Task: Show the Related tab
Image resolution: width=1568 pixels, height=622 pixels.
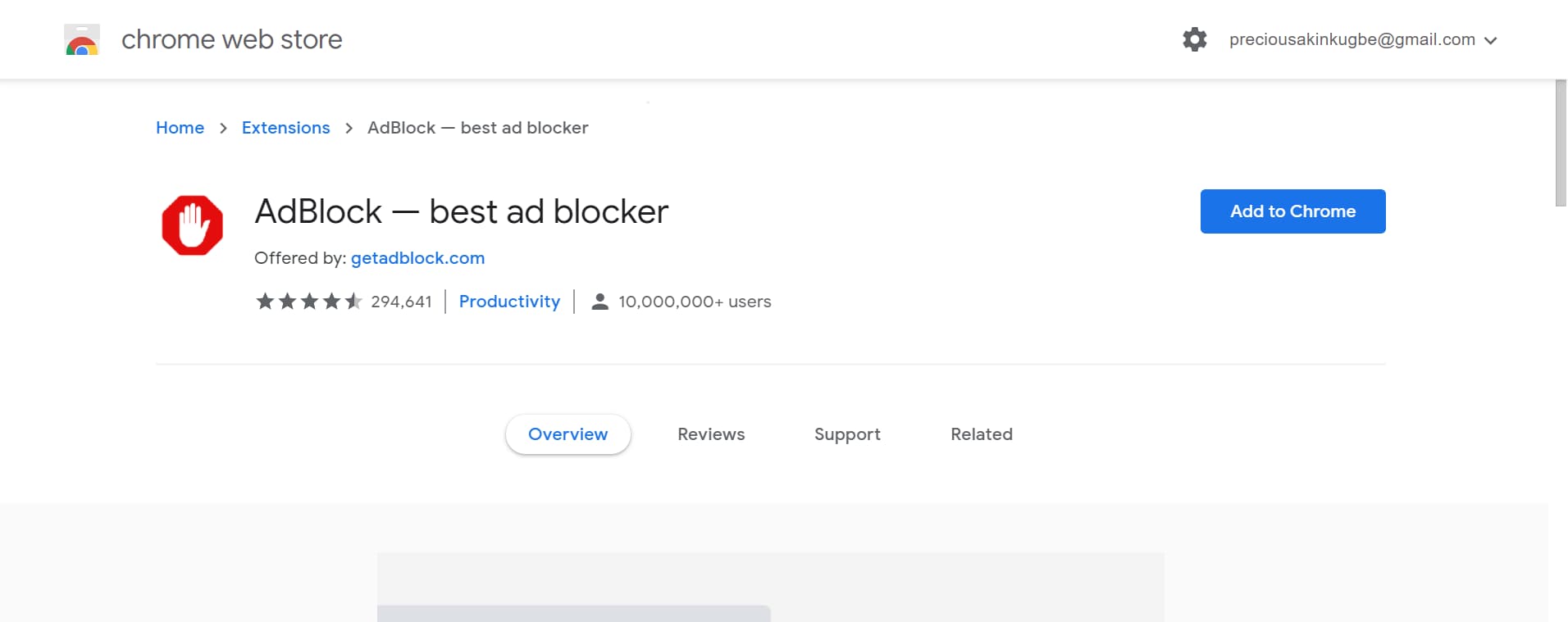Action: [x=982, y=434]
